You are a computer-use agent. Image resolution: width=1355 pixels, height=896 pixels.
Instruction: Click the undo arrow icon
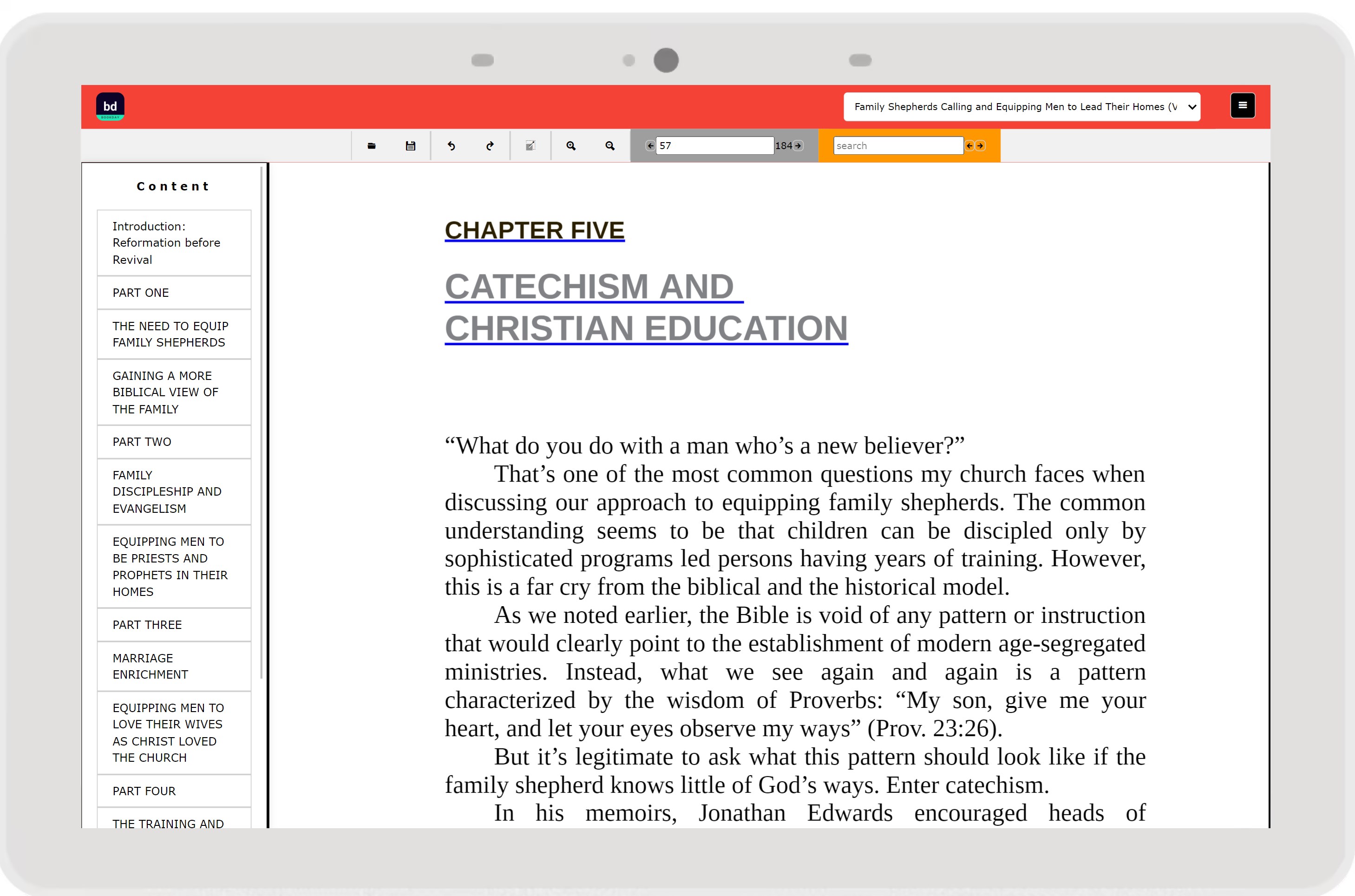[451, 146]
